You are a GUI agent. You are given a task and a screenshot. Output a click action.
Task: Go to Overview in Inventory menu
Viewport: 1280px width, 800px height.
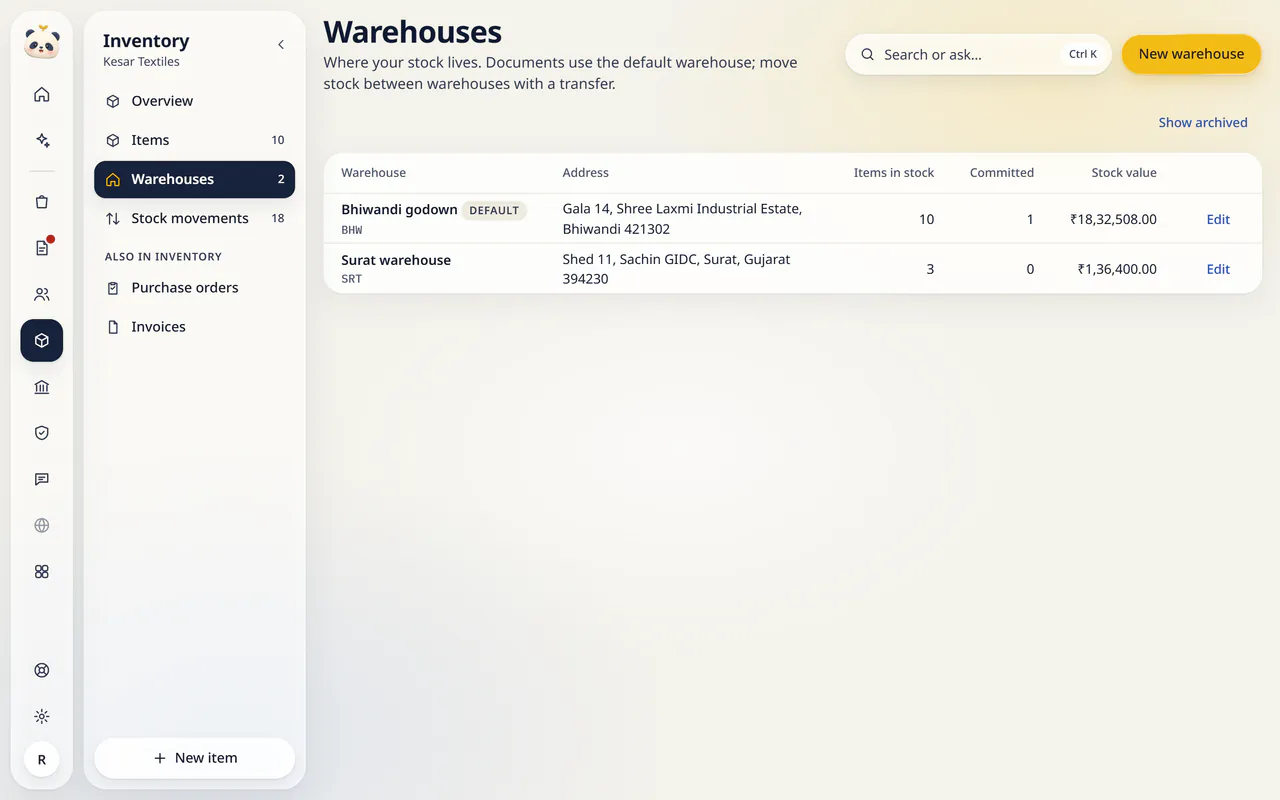pyautogui.click(x=194, y=101)
